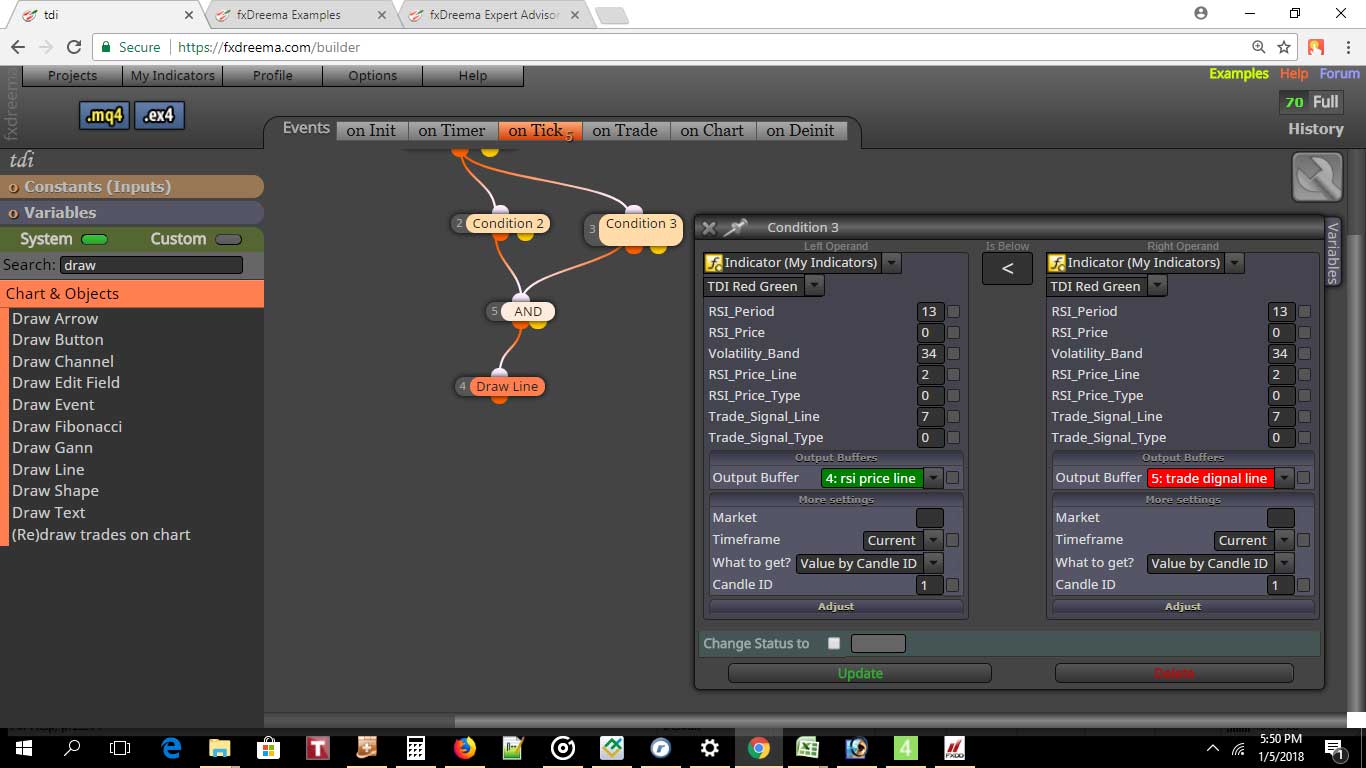Viewport: 1366px width, 768px height.
Task: Open right operand TDI Red Green dropdown
Action: point(1157,286)
